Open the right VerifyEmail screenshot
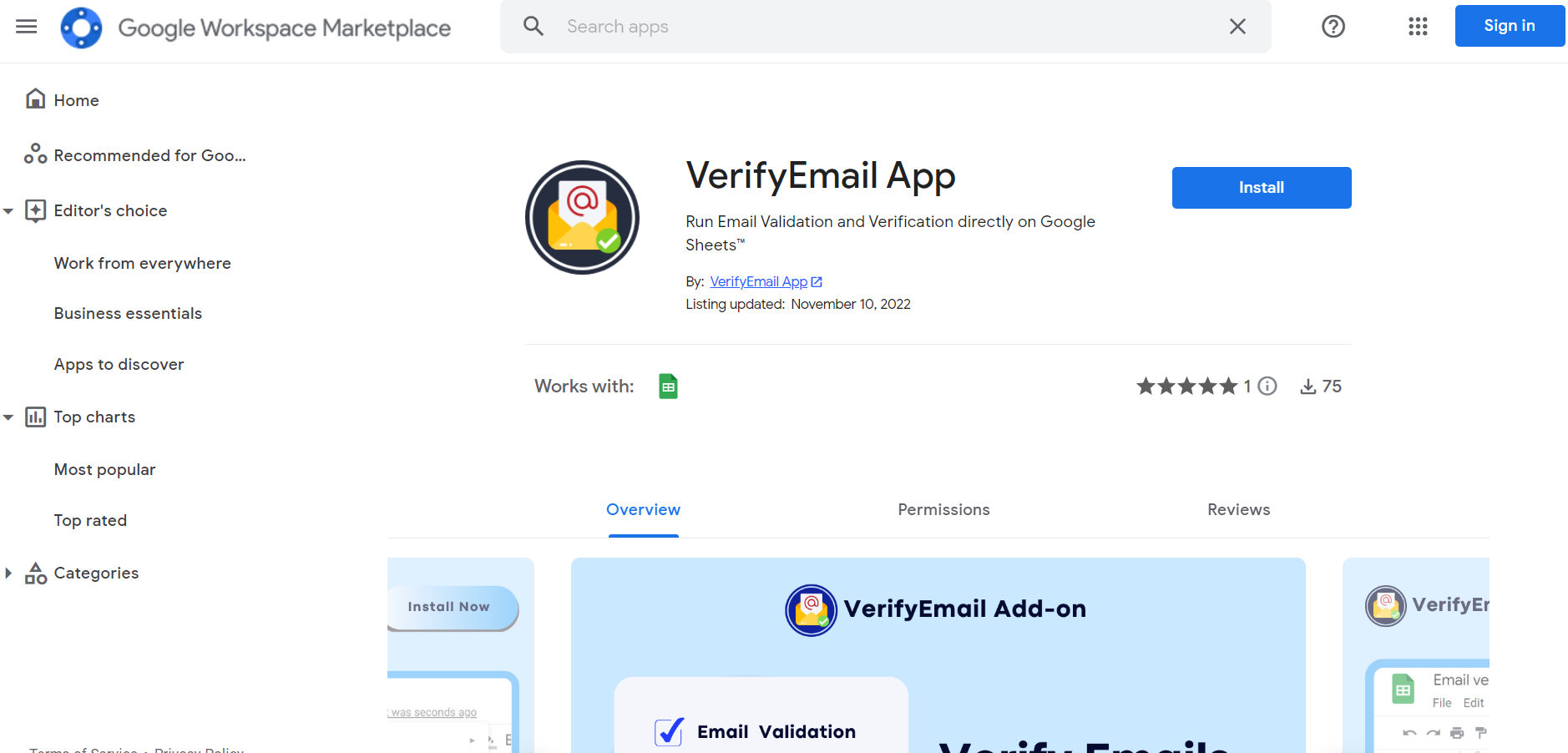This screenshot has width=1568, height=753. pos(1416,655)
